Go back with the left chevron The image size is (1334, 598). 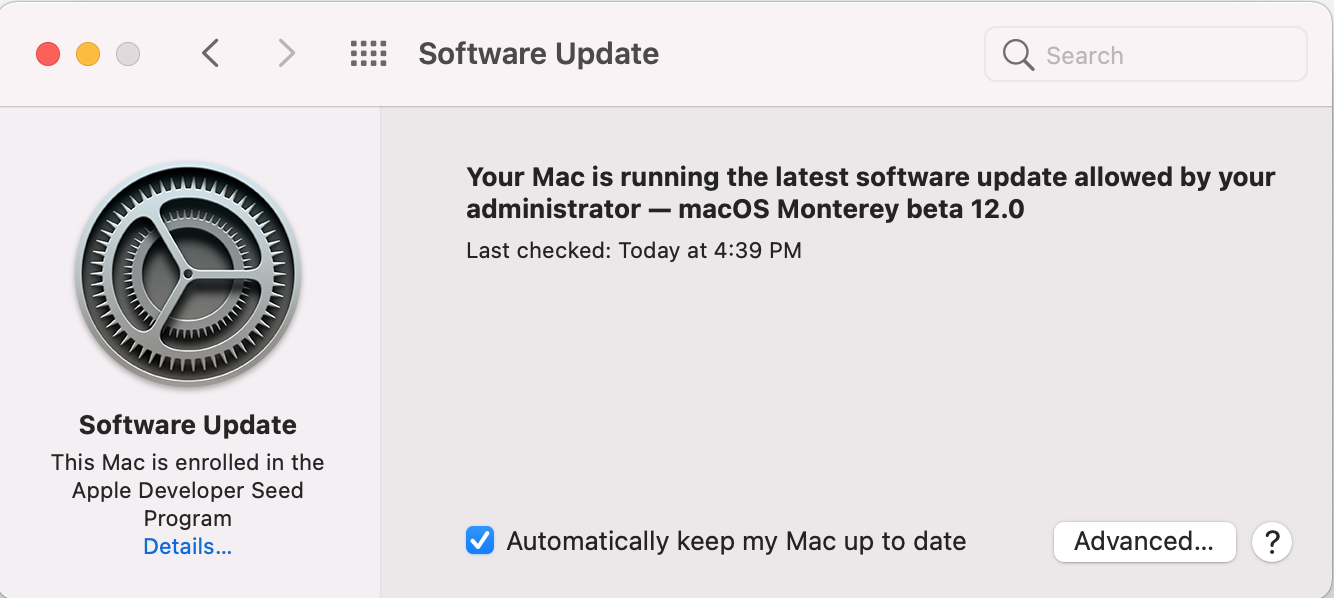[210, 53]
